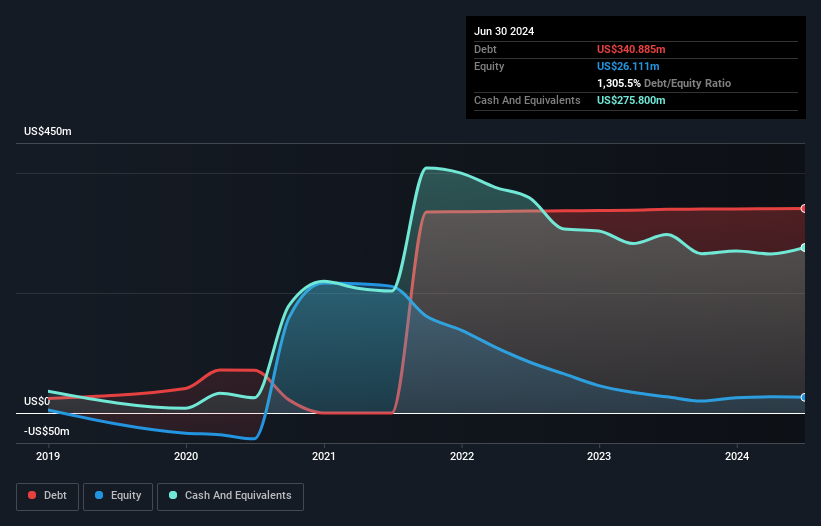Toggle Cash And Equivalents legend button
This screenshot has width=821, height=526.
230,496
